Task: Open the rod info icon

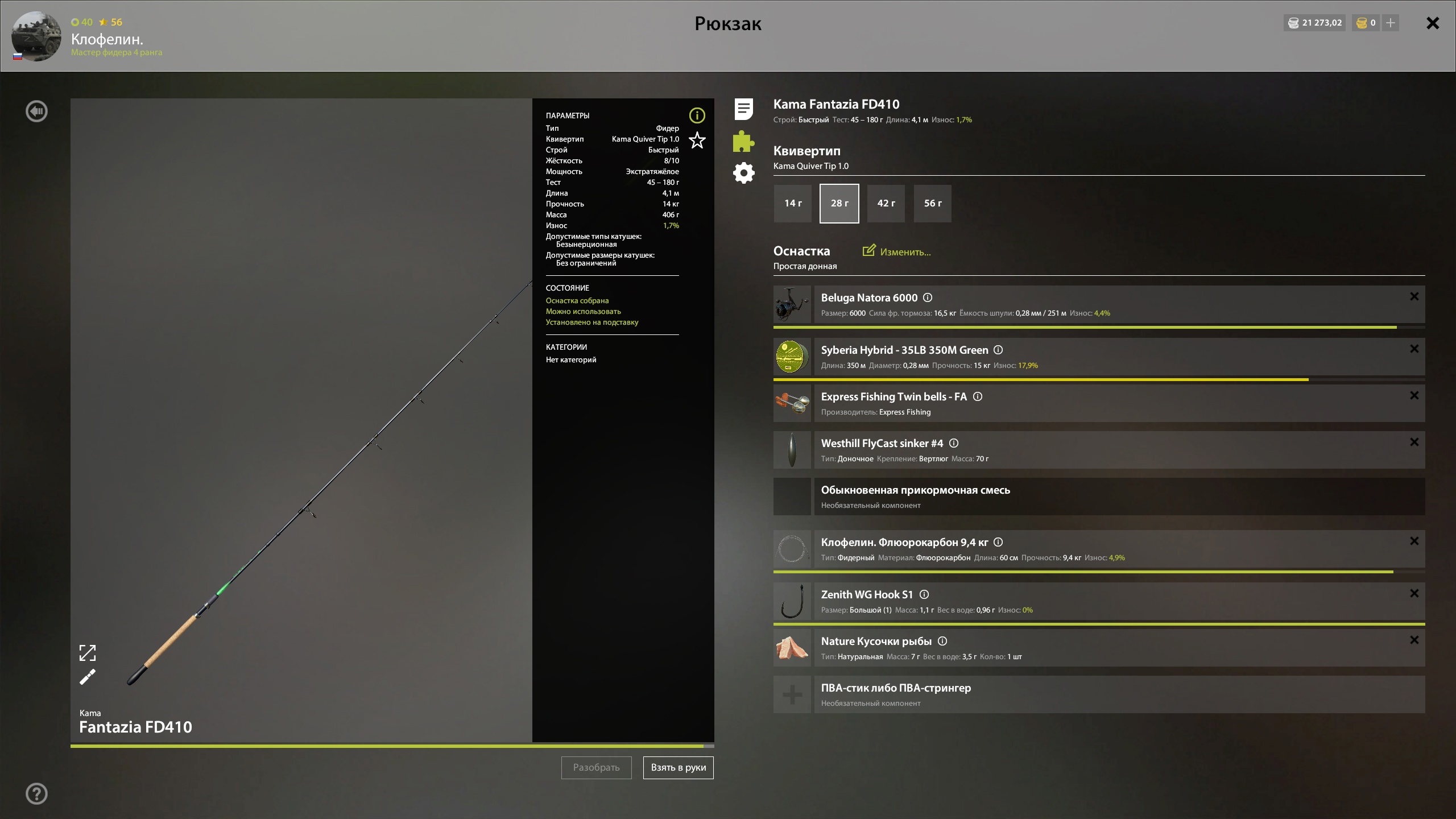Action: pyautogui.click(x=697, y=115)
